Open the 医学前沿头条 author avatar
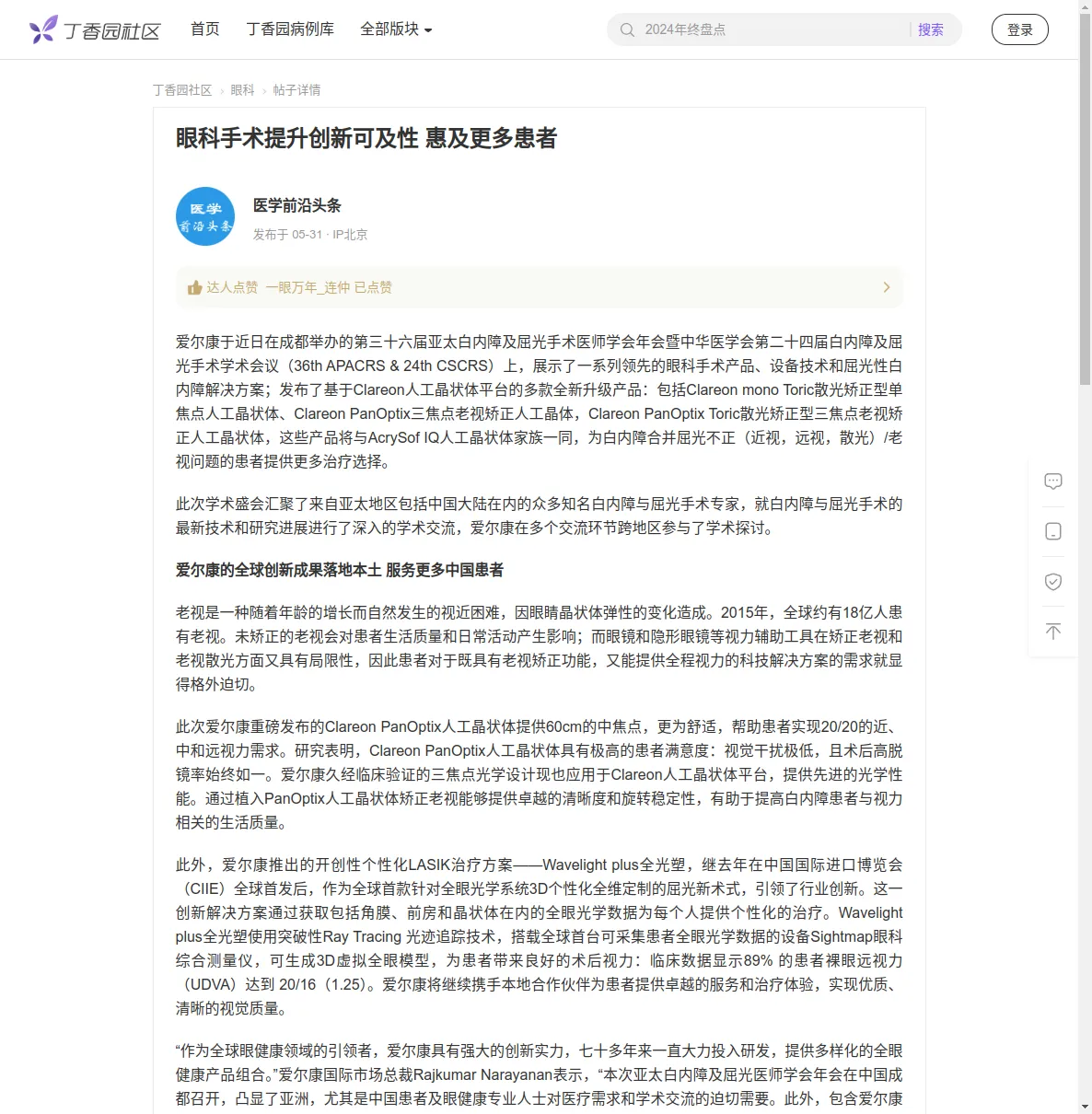 coord(205,216)
